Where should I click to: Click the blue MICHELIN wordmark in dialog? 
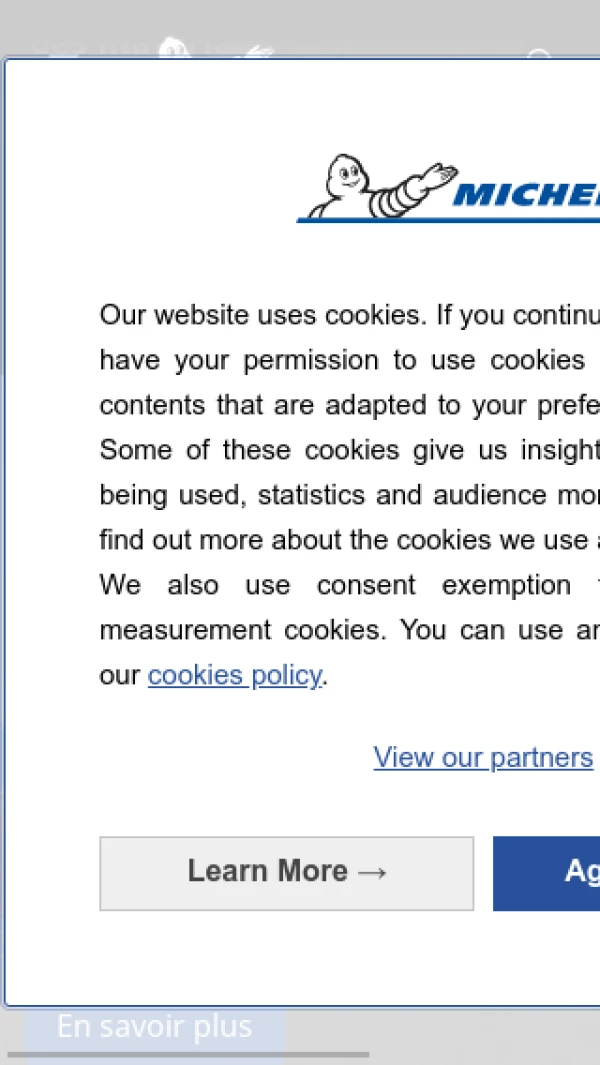(x=527, y=195)
